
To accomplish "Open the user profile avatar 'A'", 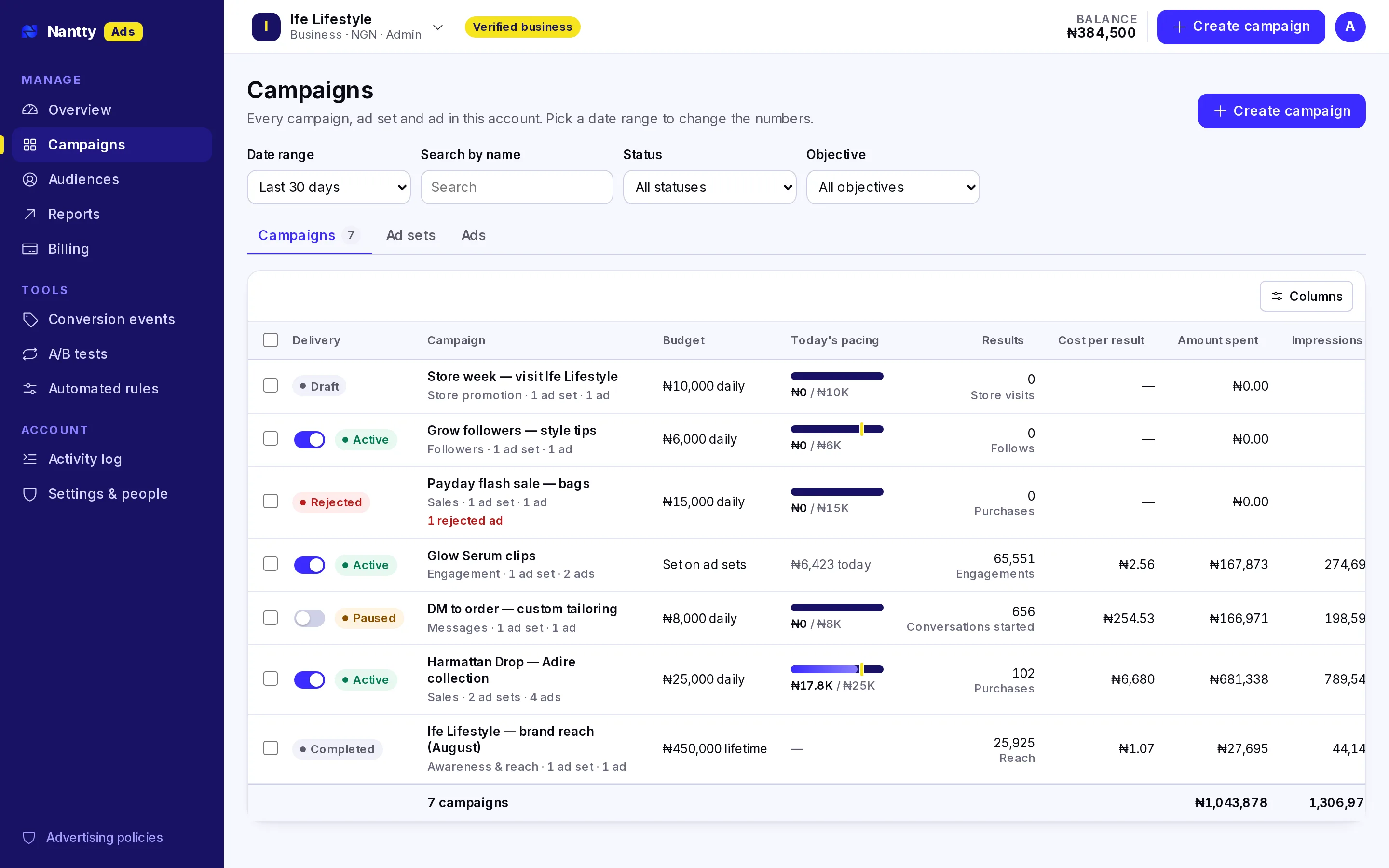I will pyautogui.click(x=1350, y=27).
